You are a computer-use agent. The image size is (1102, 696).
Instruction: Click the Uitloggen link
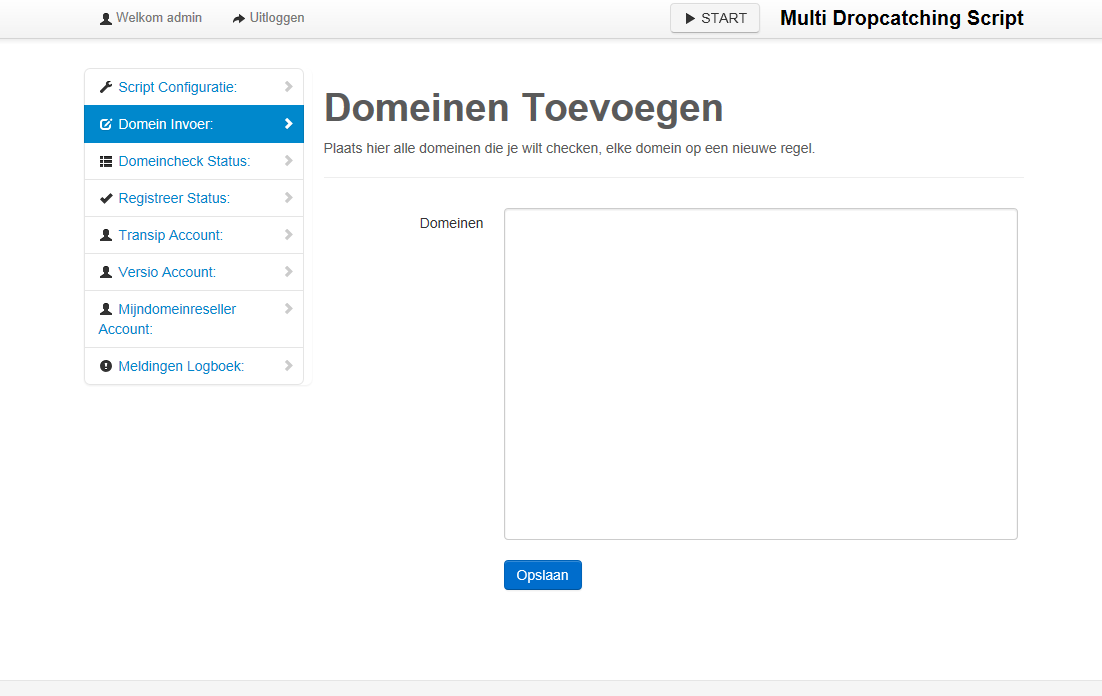point(276,18)
